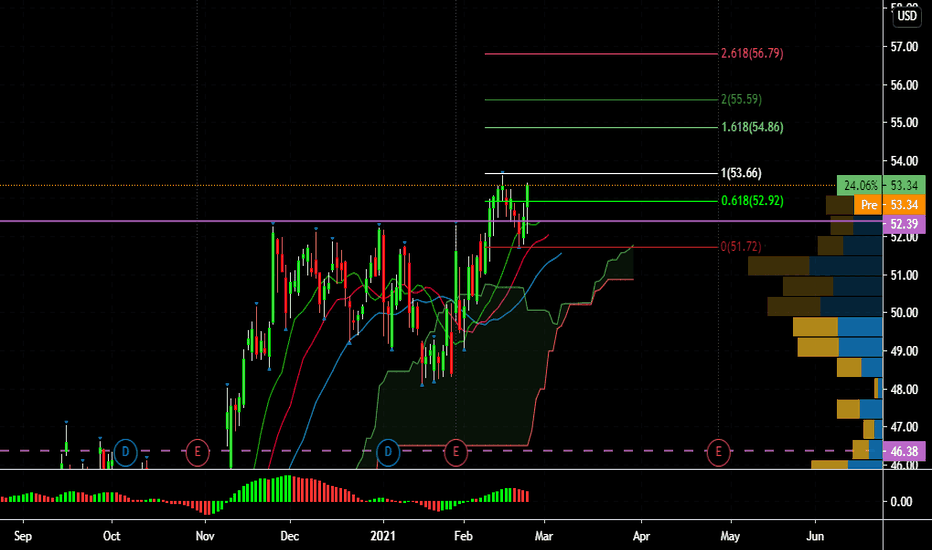Screen dimensions: 932x550
Task: Click the 24.06% volume profile label
Action: coord(860,186)
